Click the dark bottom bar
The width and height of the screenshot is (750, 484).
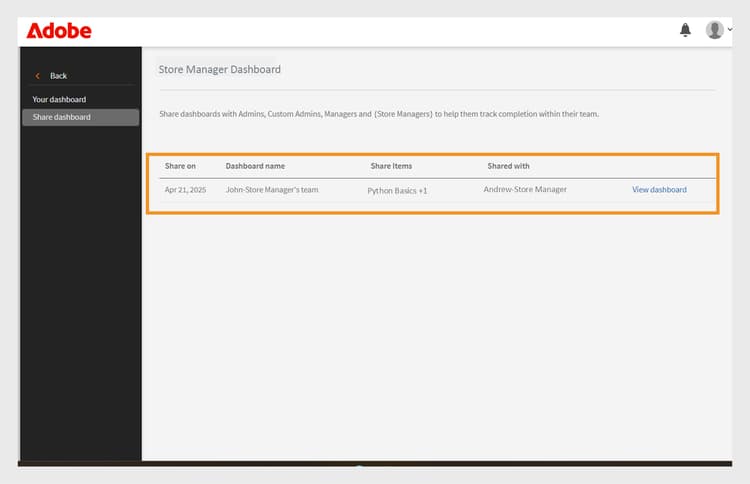click(x=375, y=463)
